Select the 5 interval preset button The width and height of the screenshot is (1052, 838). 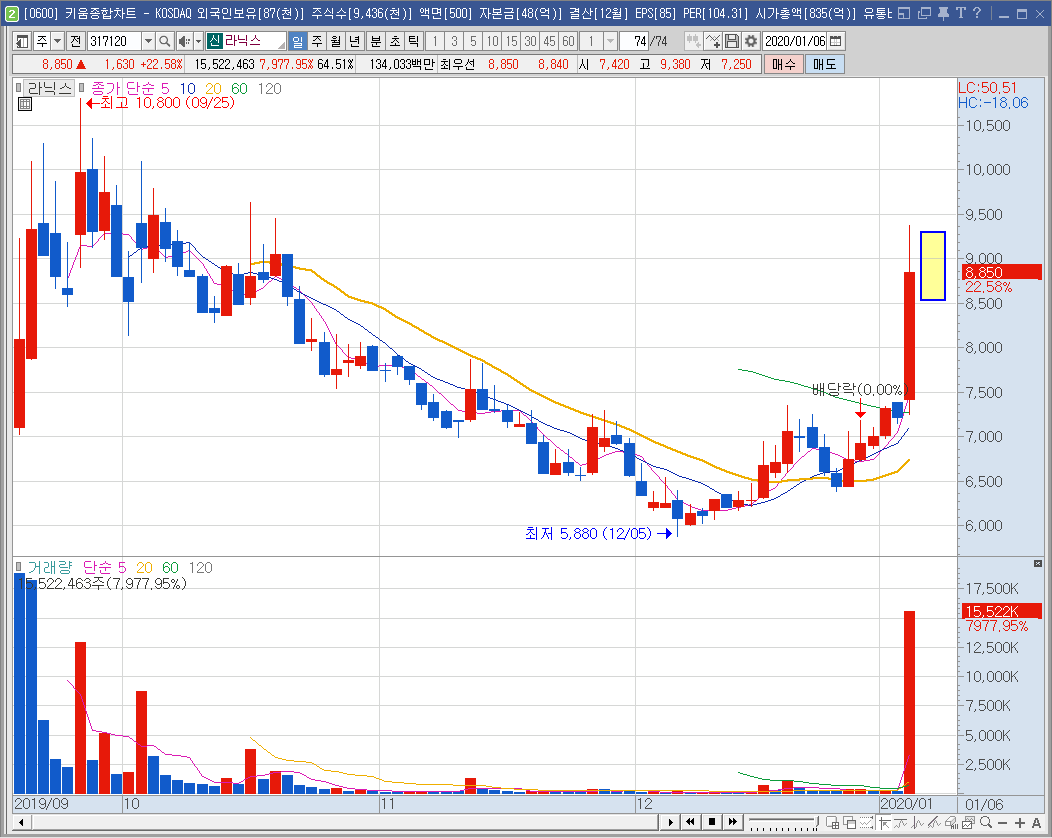pos(473,42)
